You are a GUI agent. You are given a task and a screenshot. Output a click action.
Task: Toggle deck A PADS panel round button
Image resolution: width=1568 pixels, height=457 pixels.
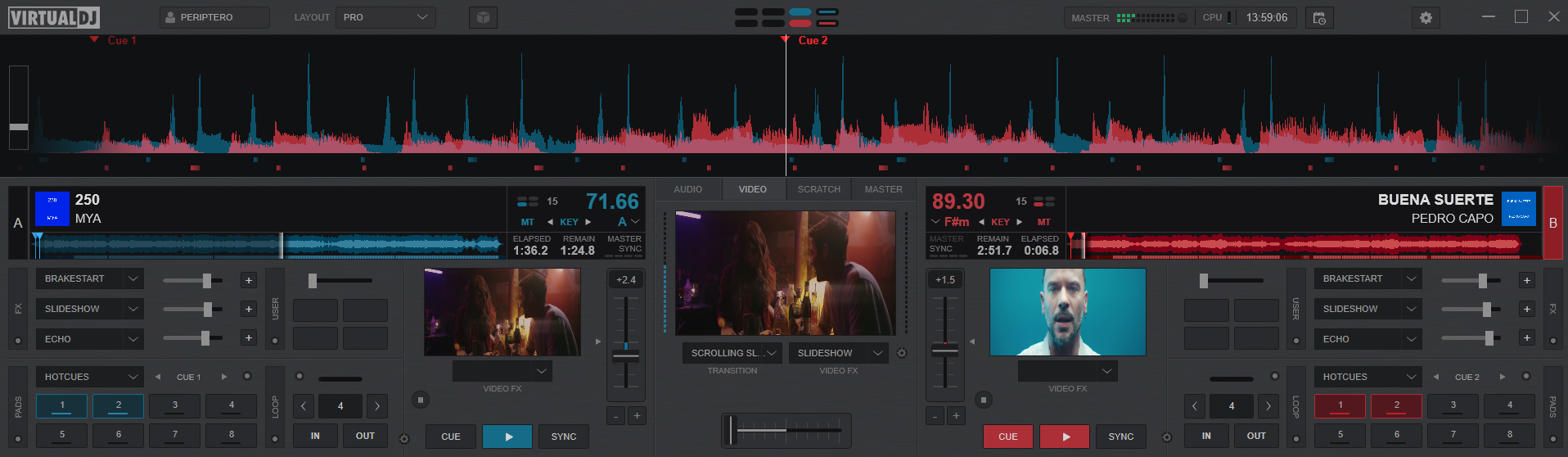point(18,439)
